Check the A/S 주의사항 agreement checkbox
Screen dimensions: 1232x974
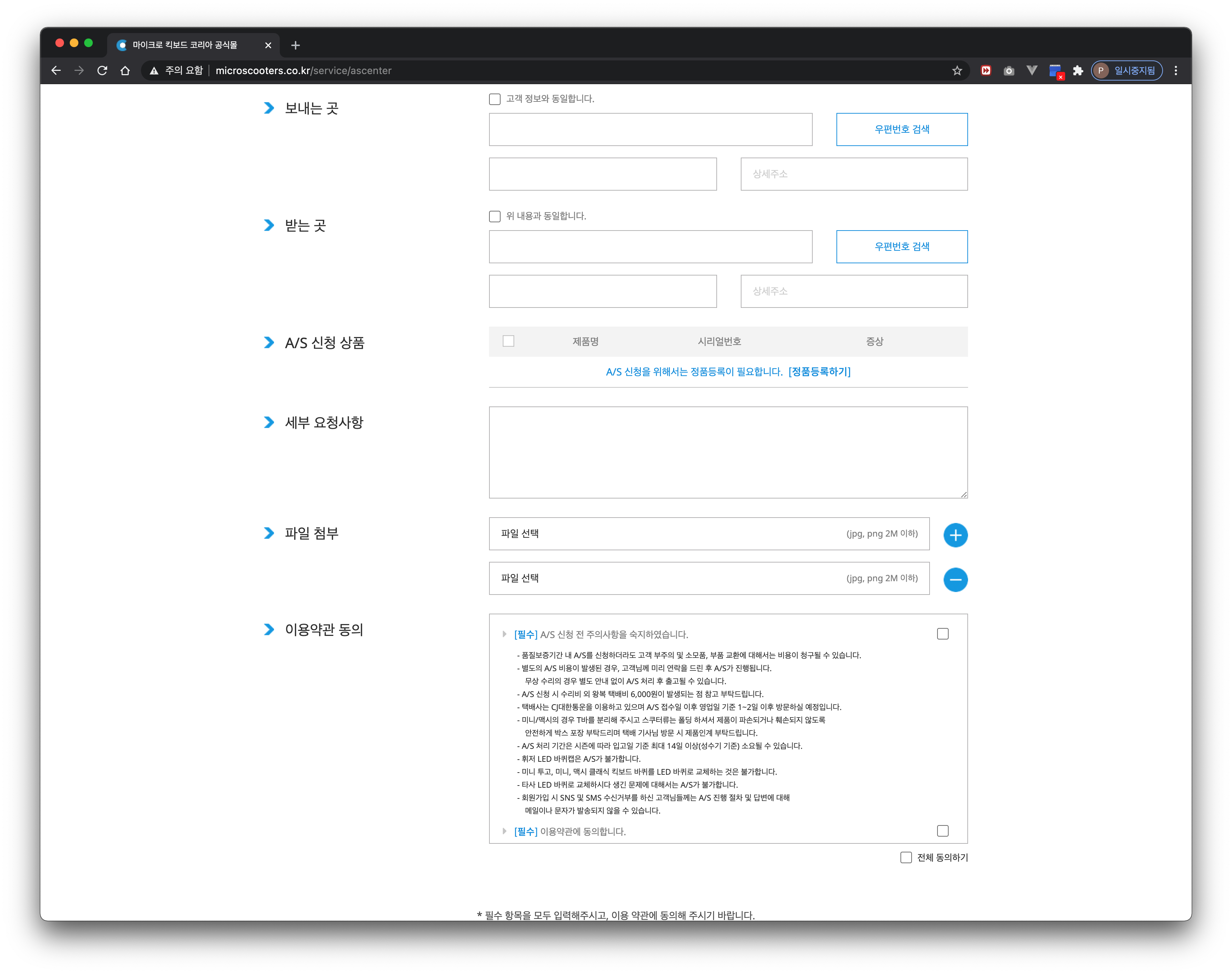943,634
